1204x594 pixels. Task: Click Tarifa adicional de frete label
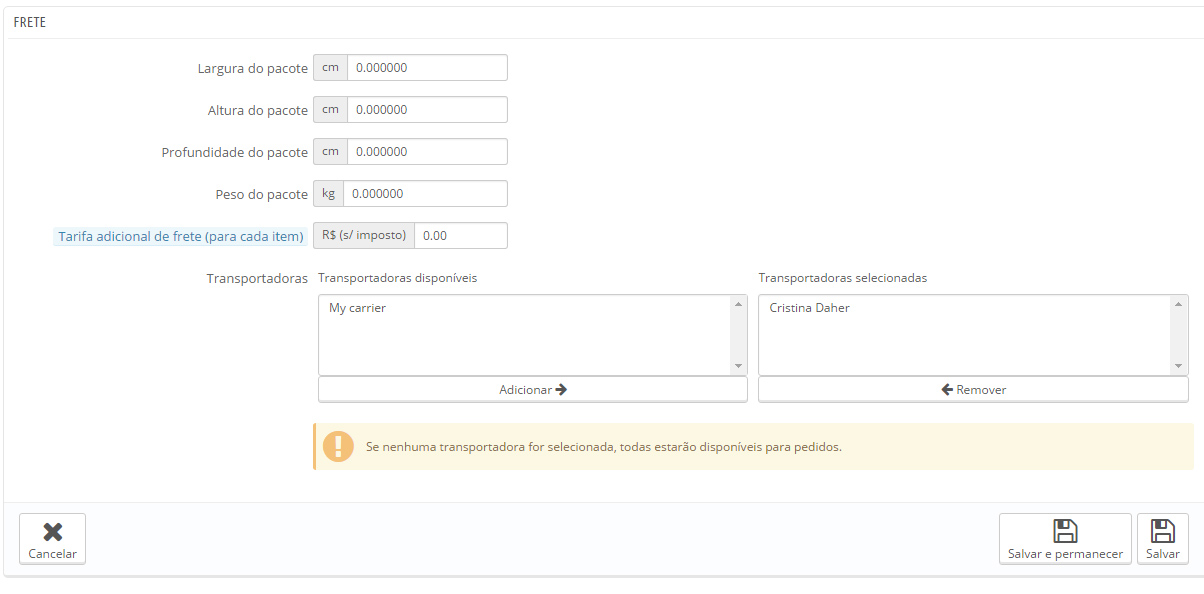pos(180,237)
